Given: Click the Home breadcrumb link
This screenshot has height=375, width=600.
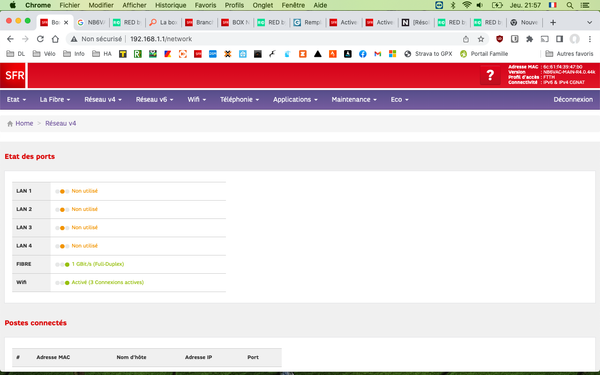Looking at the screenshot, I should (24, 124).
